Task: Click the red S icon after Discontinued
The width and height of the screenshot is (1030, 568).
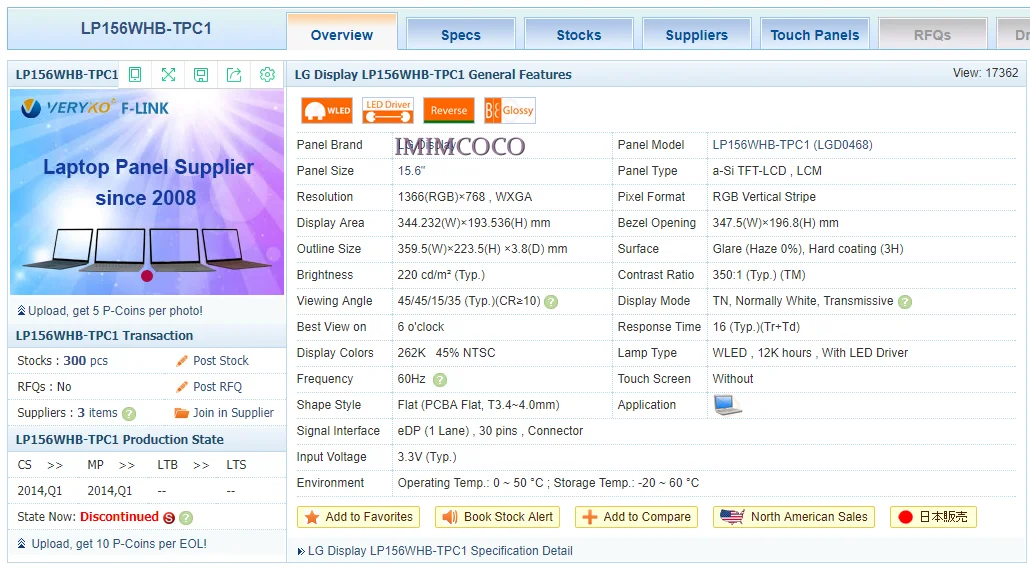Action: (169, 518)
